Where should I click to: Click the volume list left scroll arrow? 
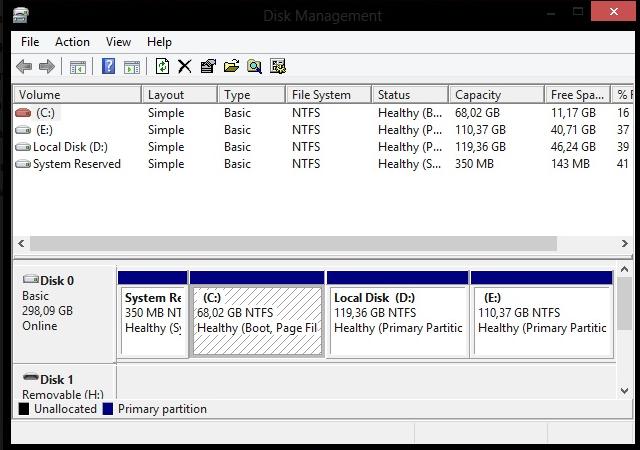point(21,244)
